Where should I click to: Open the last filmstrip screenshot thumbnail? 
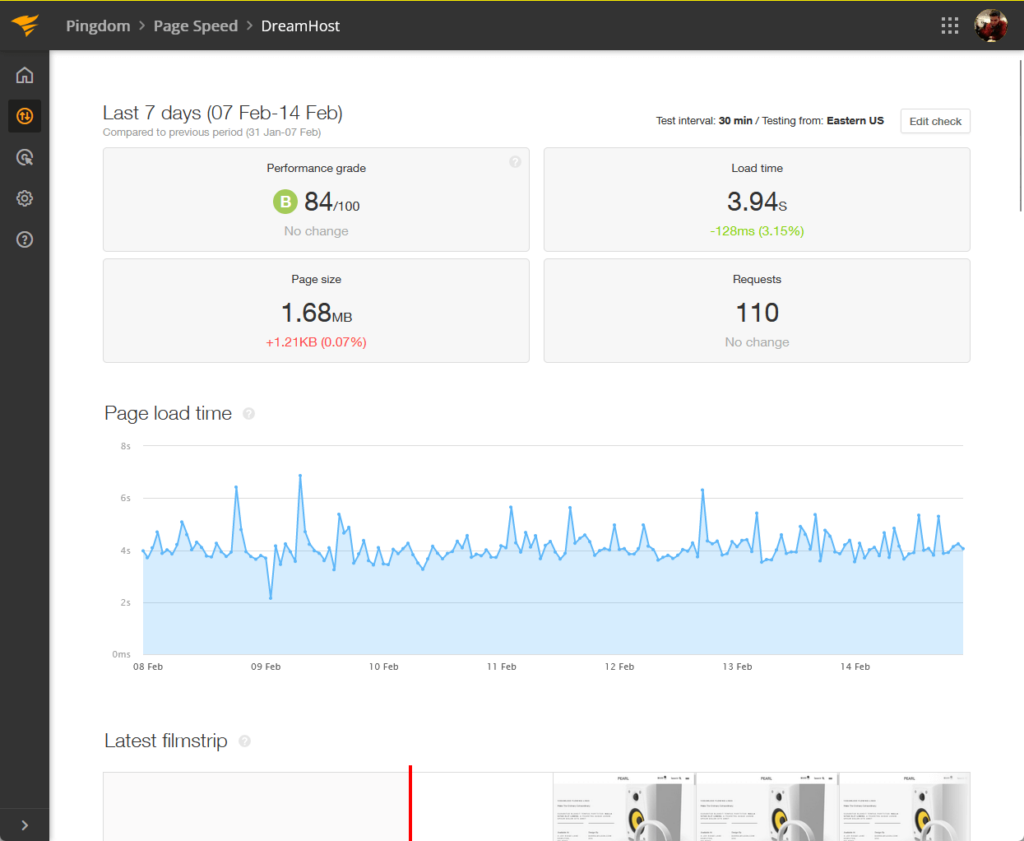(904, 807)
